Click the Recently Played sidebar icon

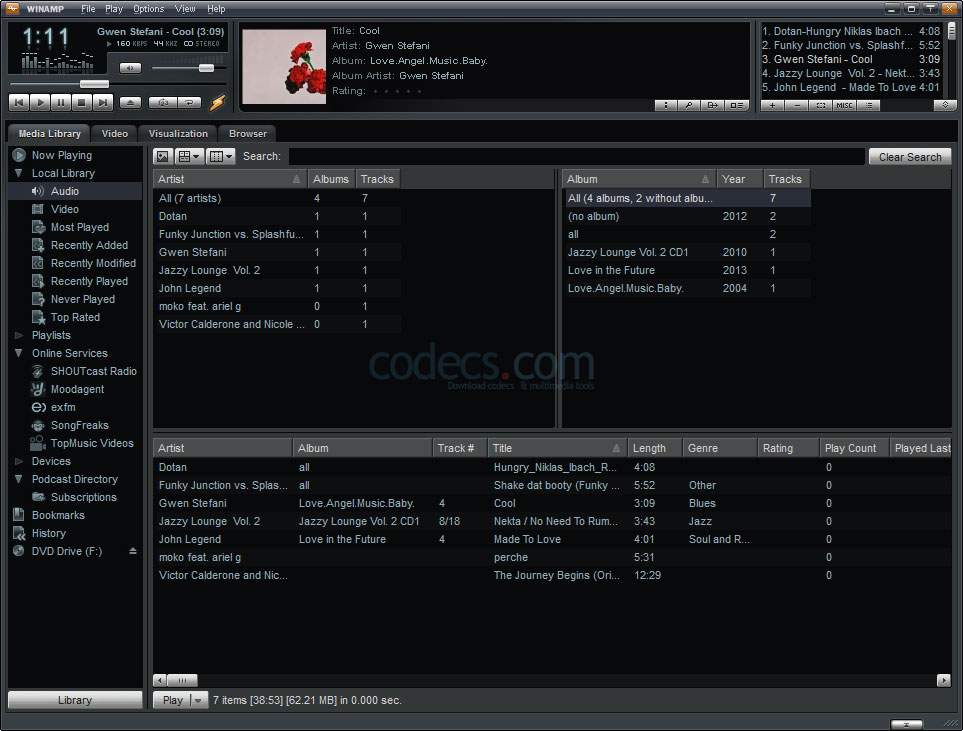pyautogui.click(x=38, y=281)
